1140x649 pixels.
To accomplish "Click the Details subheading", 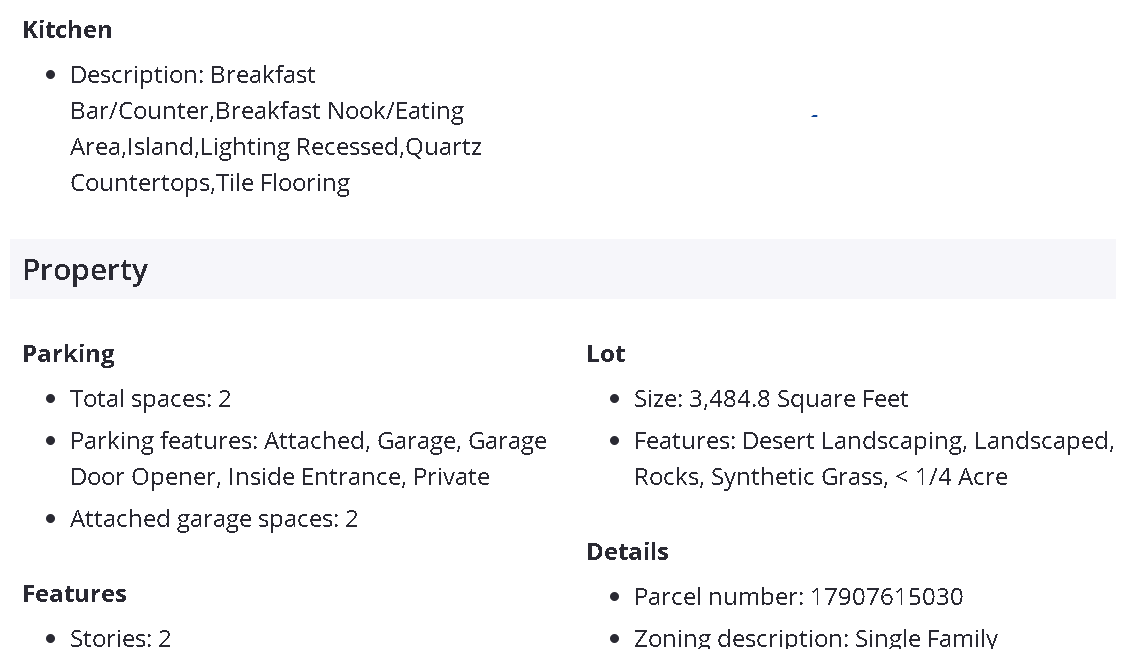I will pos(627,552).
